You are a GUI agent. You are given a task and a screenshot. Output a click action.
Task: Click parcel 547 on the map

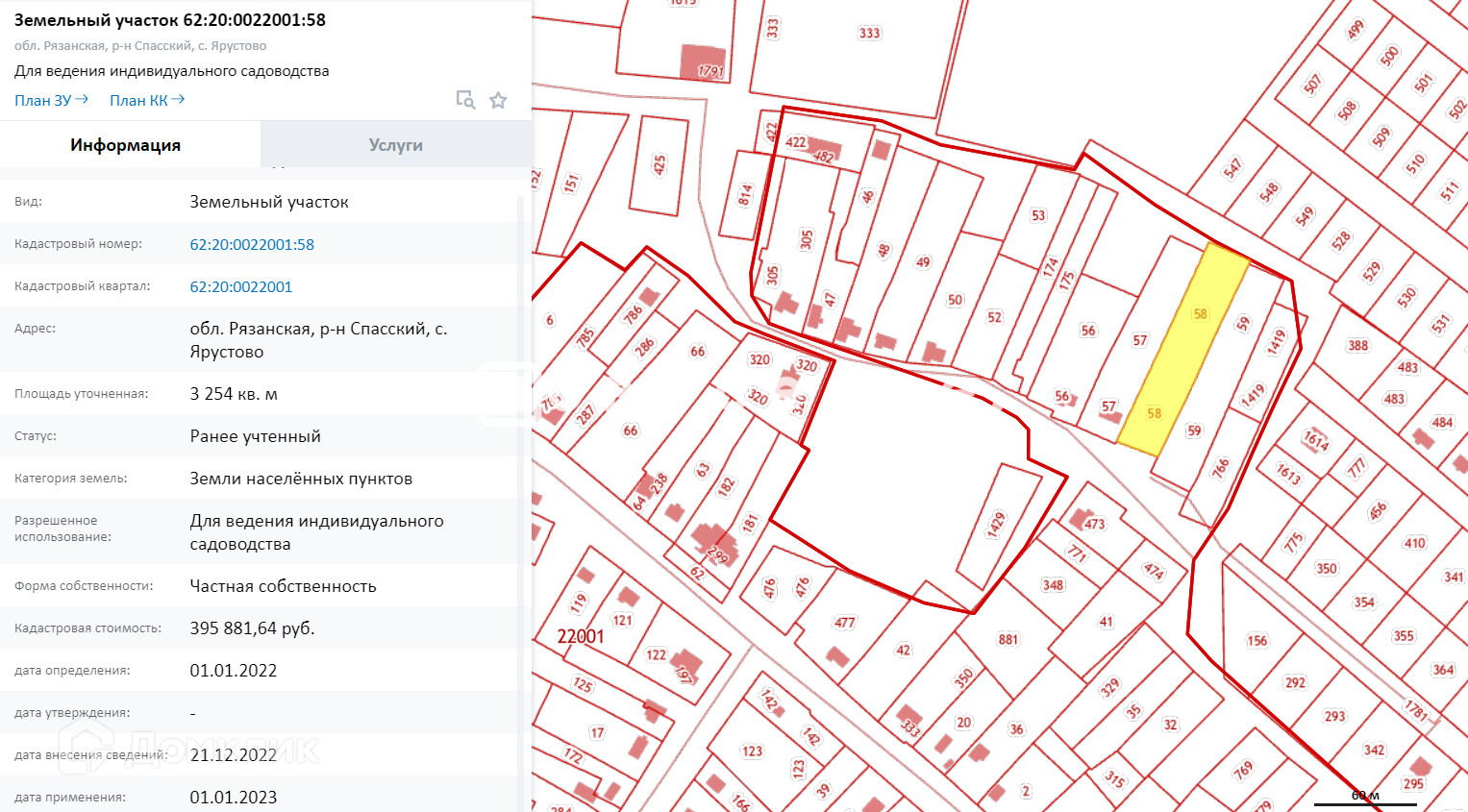[1232, 169]
